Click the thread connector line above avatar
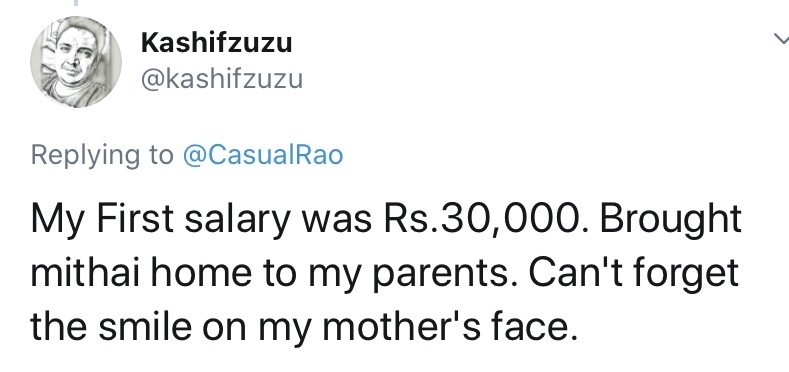Image resolution: width=789 pixels, height=372 pixels. (76, 3)
